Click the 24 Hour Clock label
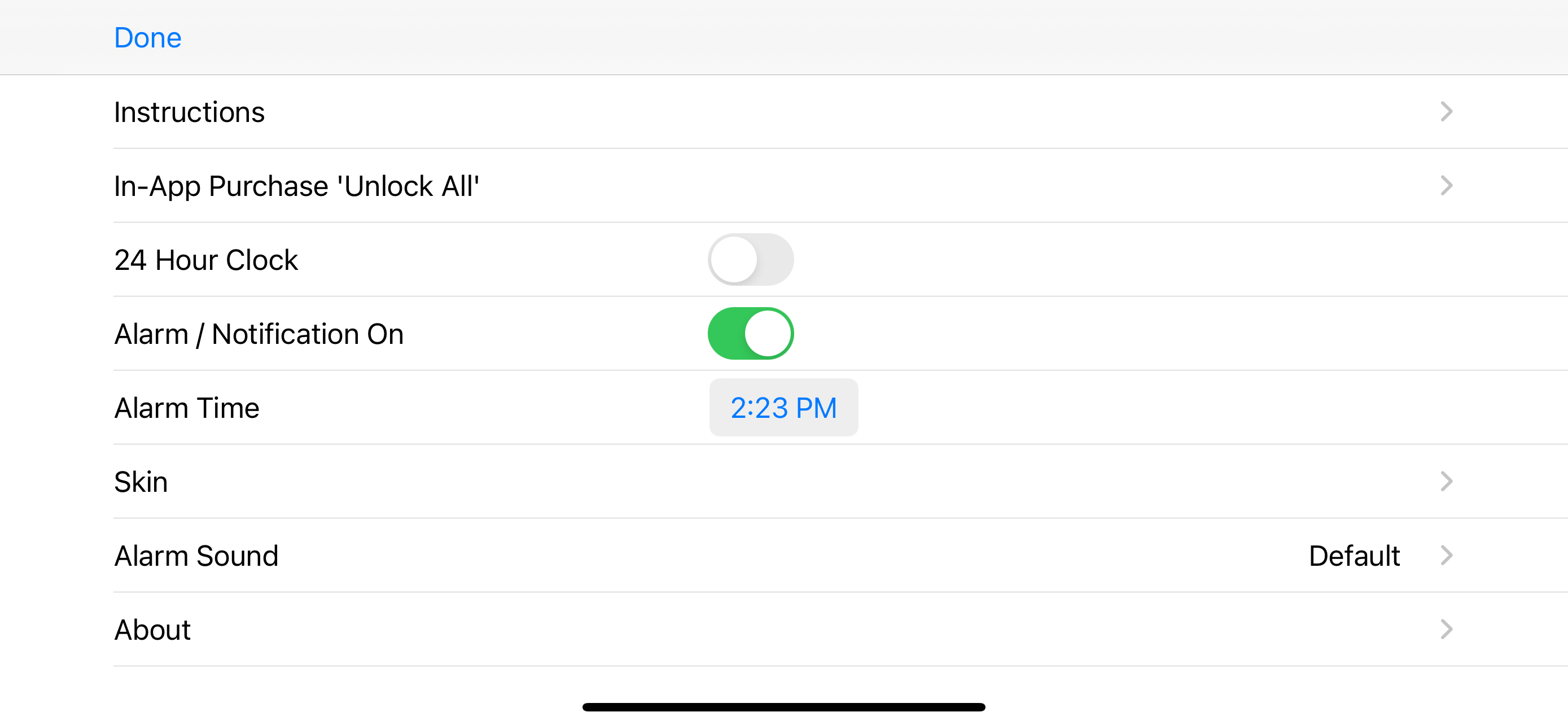1568x725 pixels. click(x=206, y=260)
